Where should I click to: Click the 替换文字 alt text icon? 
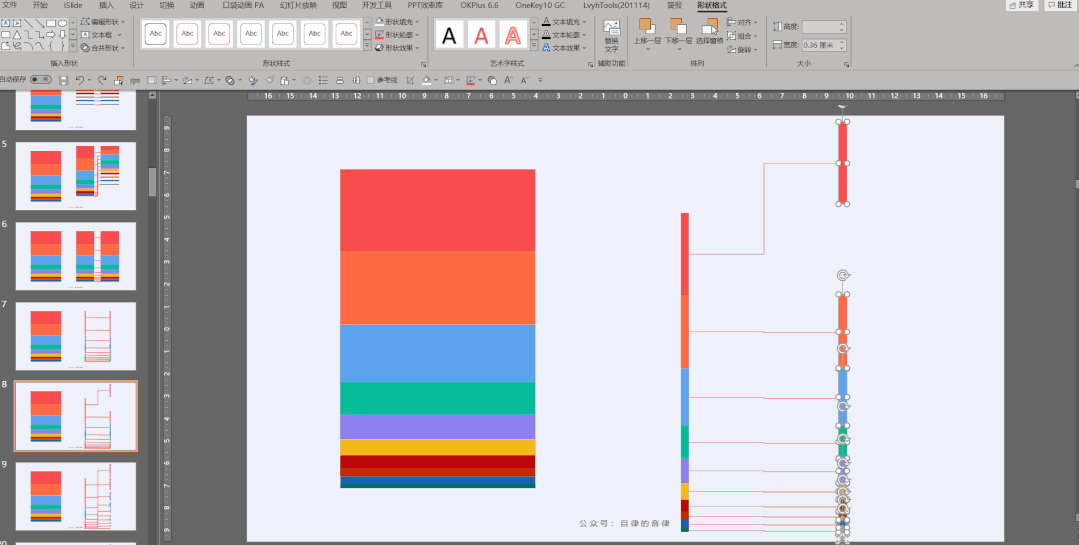coord(612,36)
